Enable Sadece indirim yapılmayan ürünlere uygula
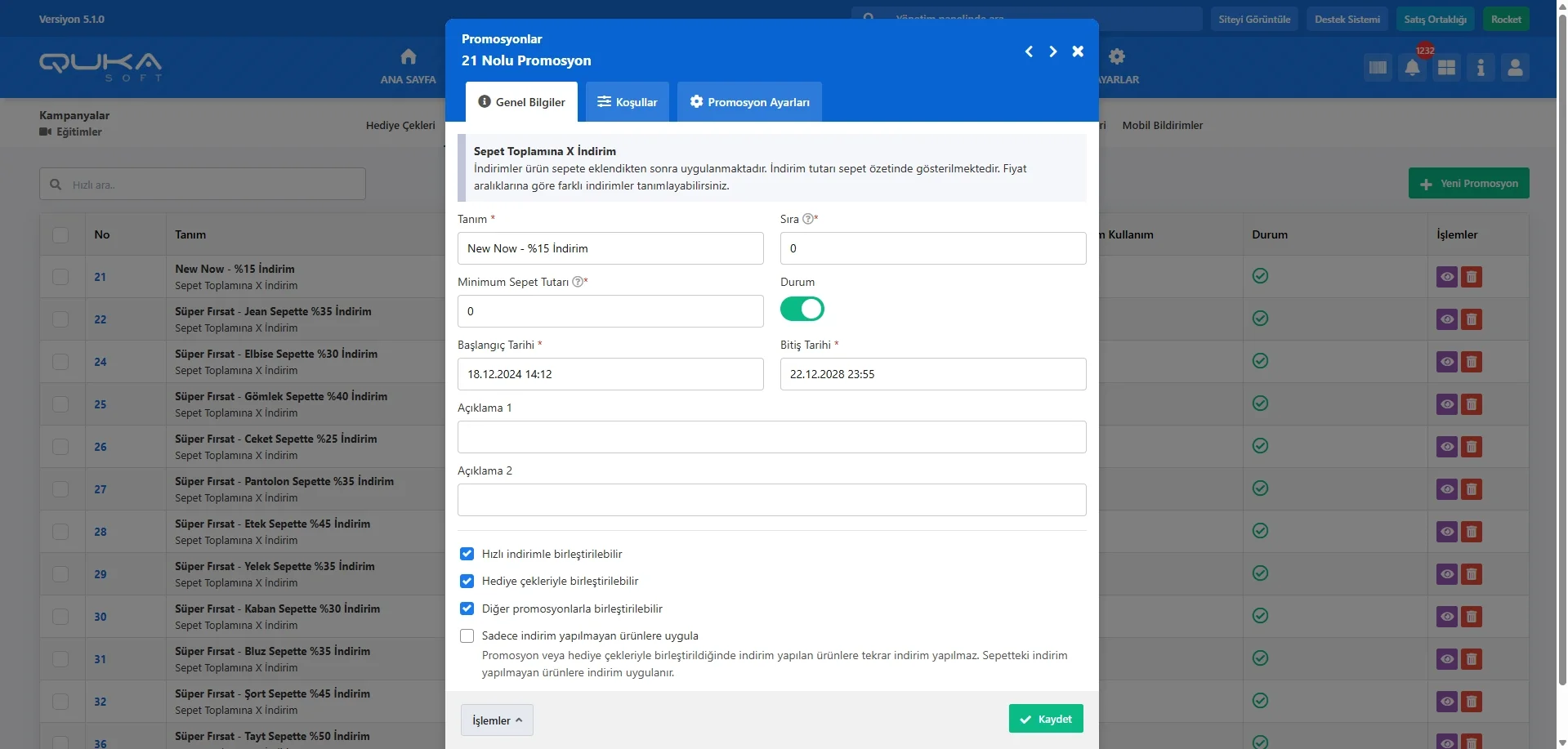 click(467, 635)
